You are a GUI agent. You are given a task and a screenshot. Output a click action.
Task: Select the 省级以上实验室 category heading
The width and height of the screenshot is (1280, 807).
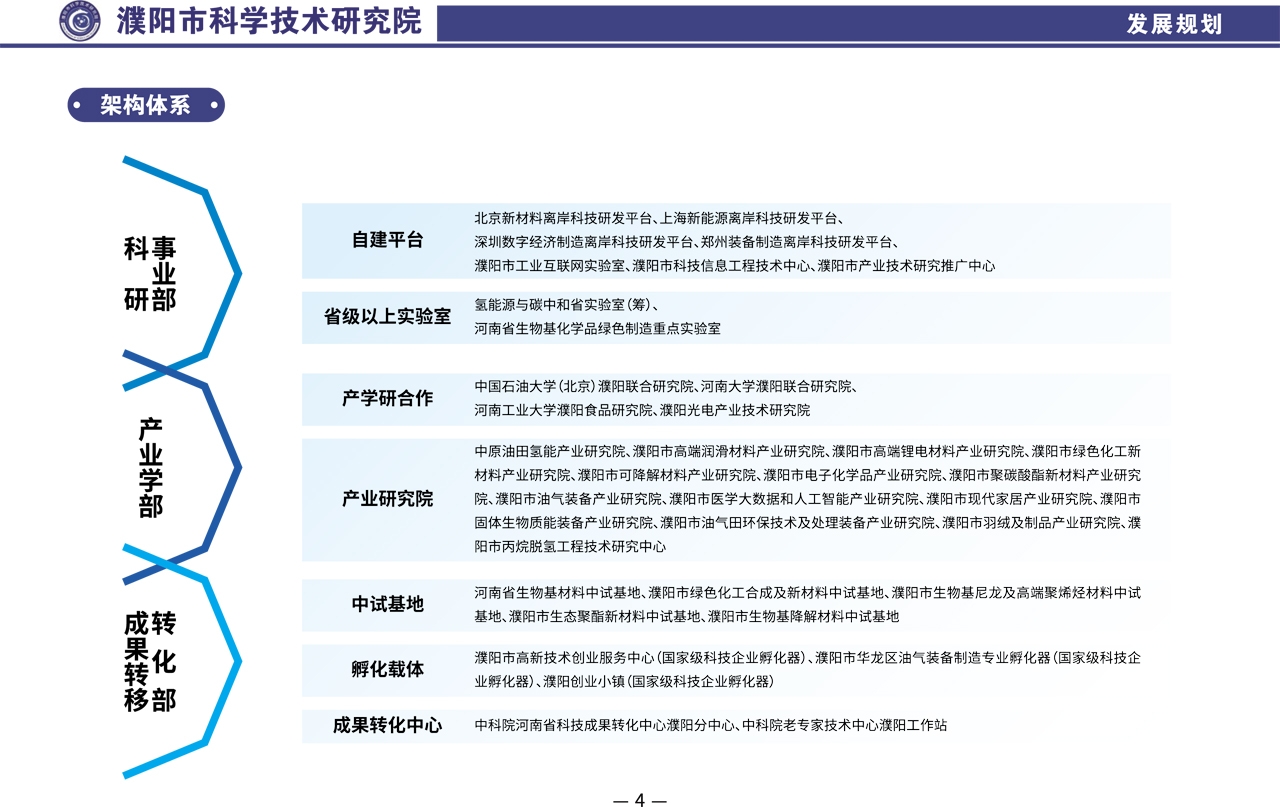pyautogui.click(x=387, y=317)
